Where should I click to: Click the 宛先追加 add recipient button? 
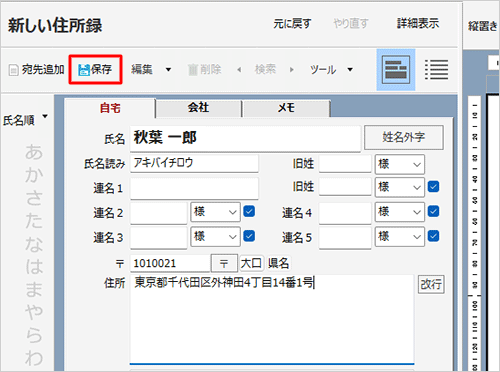[36, 70]
